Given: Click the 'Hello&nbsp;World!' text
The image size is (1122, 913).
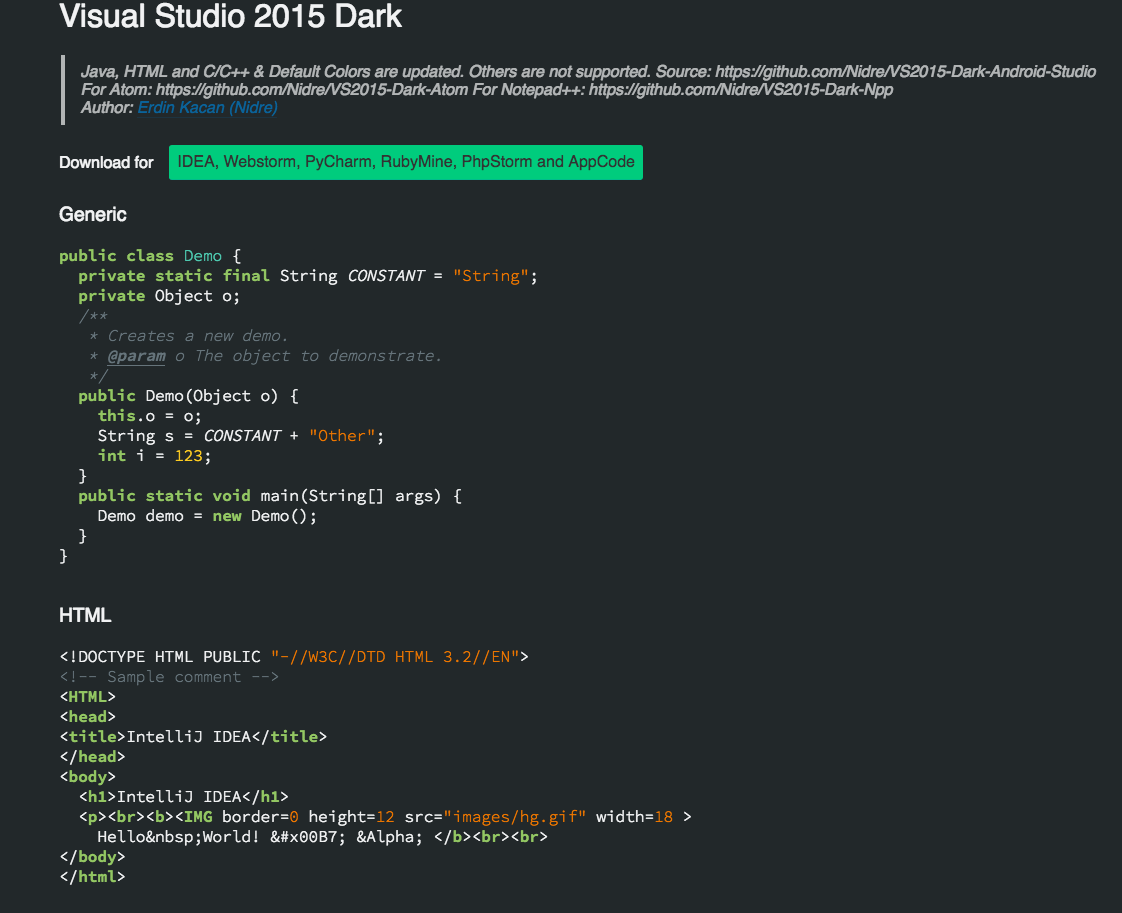Looking at the screenshot, I should click(x=179, y=837).
